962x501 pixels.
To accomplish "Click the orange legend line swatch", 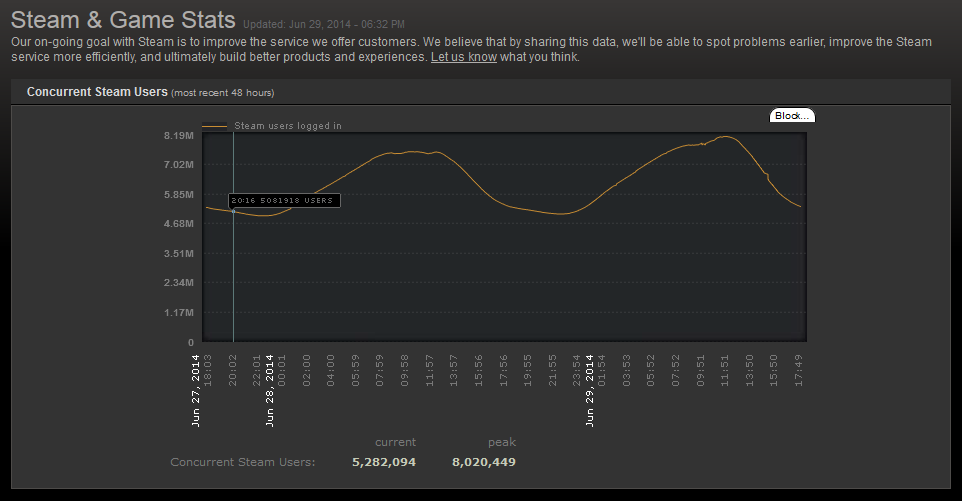I will (215, 127).
